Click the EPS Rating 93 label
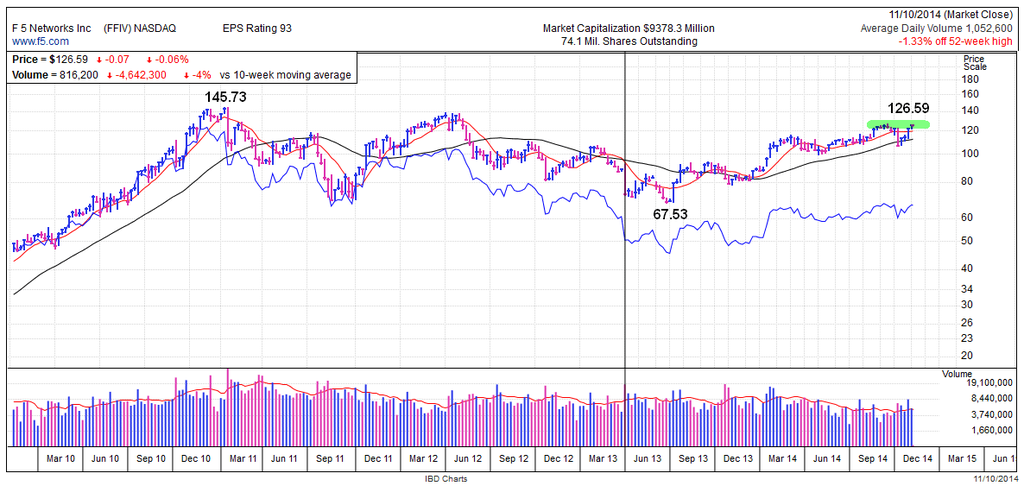Screen dimensions: 1024x486 pyautogui.click(x=258, y=29)
